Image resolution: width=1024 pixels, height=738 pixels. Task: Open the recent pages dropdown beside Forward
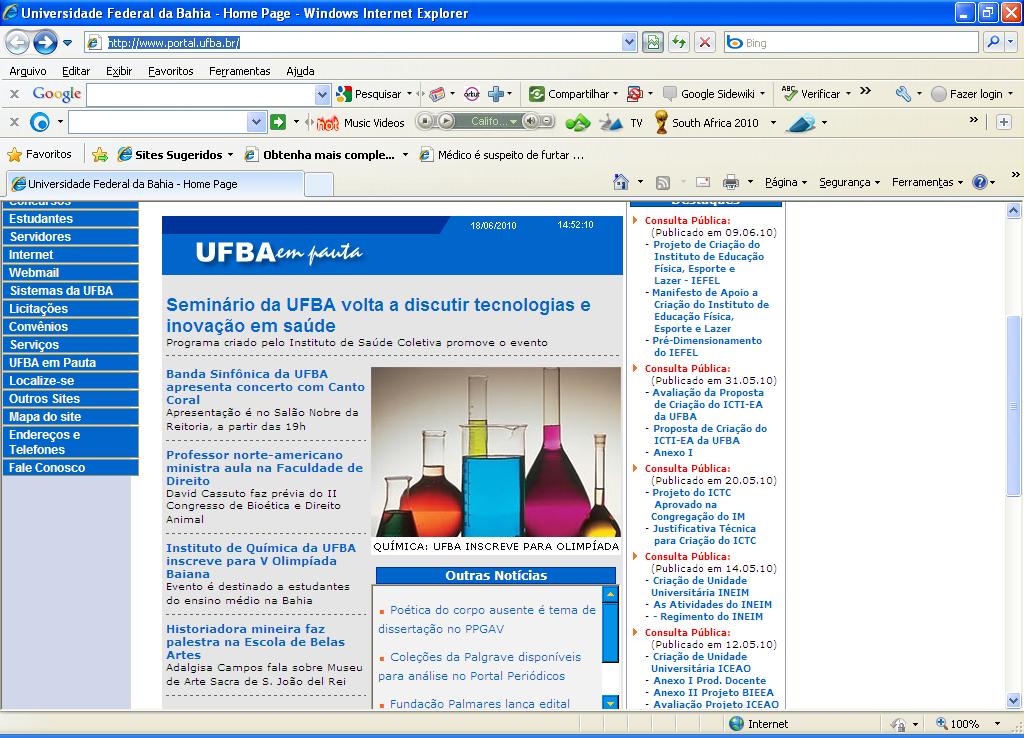(67, 43)
